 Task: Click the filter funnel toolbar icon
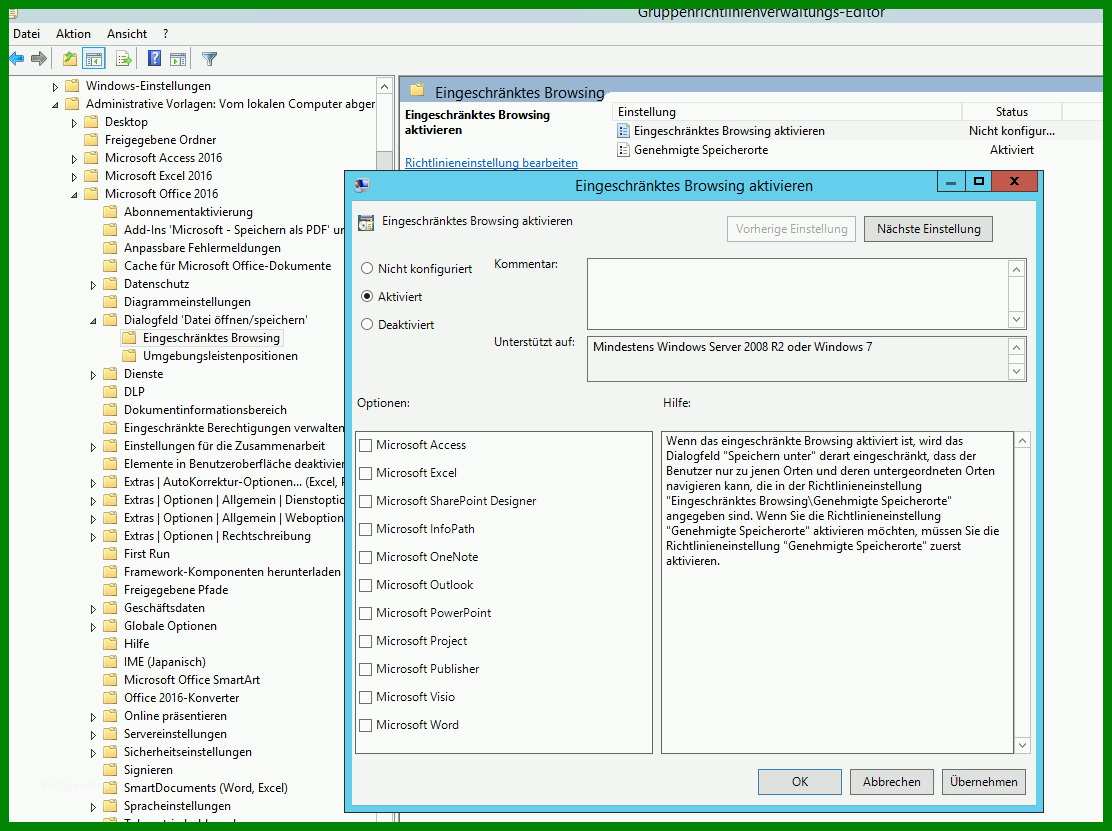click(209, 59)
